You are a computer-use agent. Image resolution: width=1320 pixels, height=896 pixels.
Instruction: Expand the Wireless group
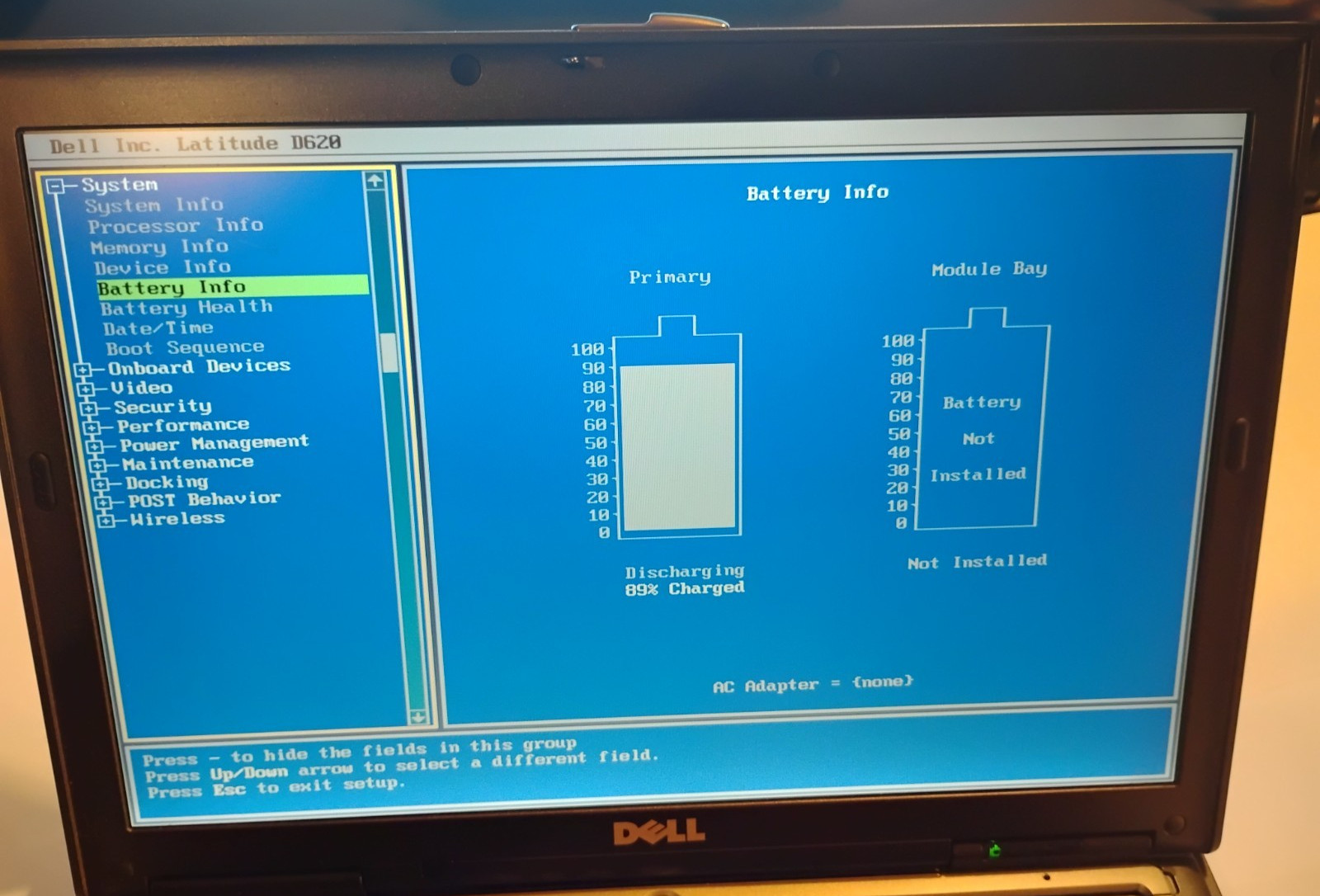pos(106,520)
